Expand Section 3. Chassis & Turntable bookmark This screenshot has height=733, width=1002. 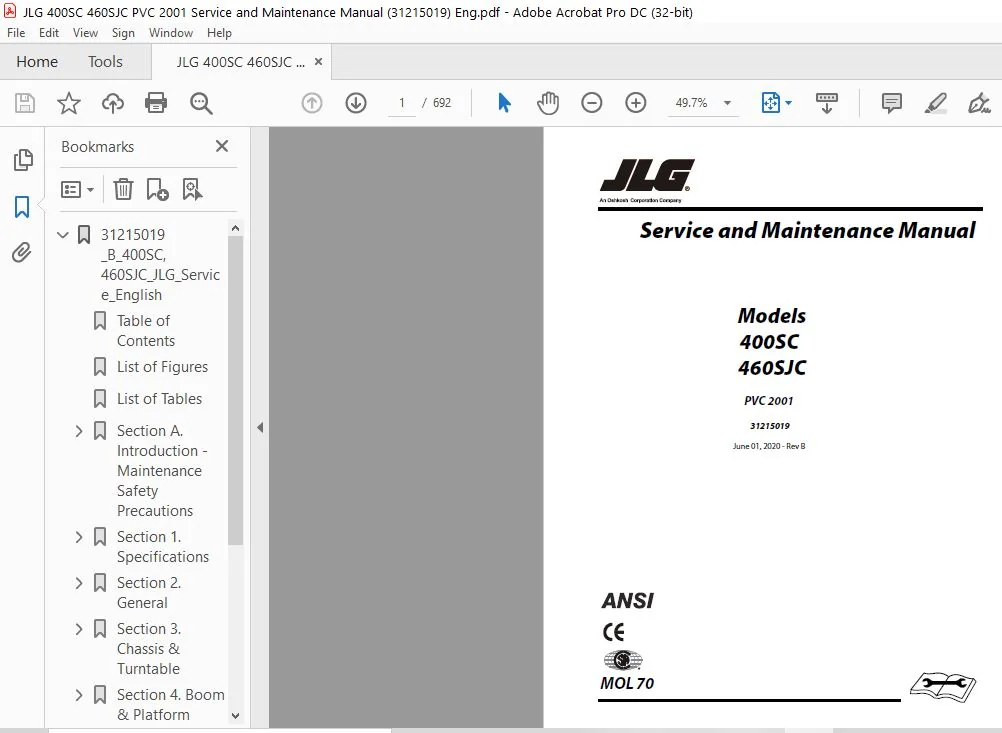(x=79, y=629)
